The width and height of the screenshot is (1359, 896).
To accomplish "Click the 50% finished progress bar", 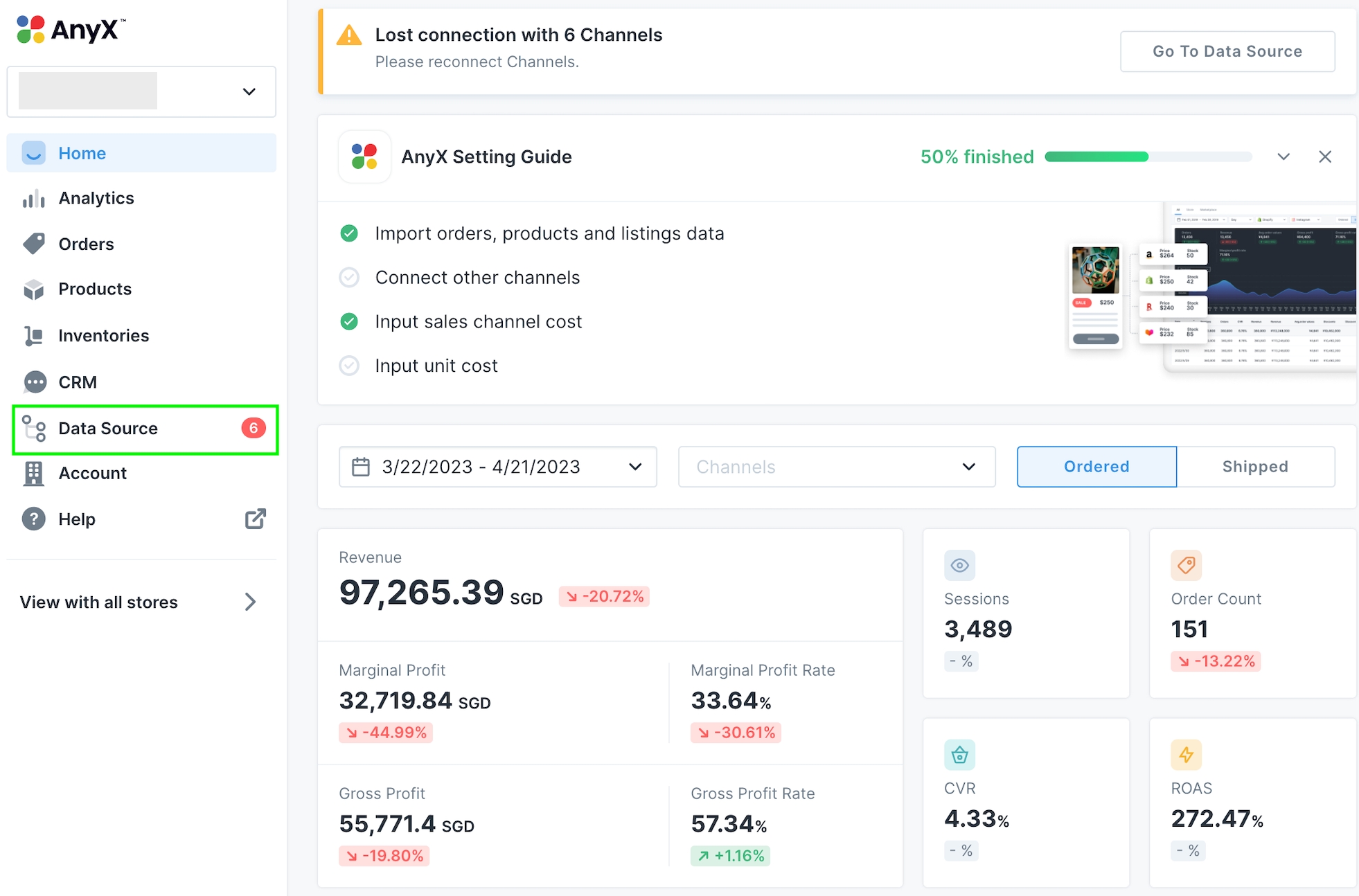I will (1148, 157).
